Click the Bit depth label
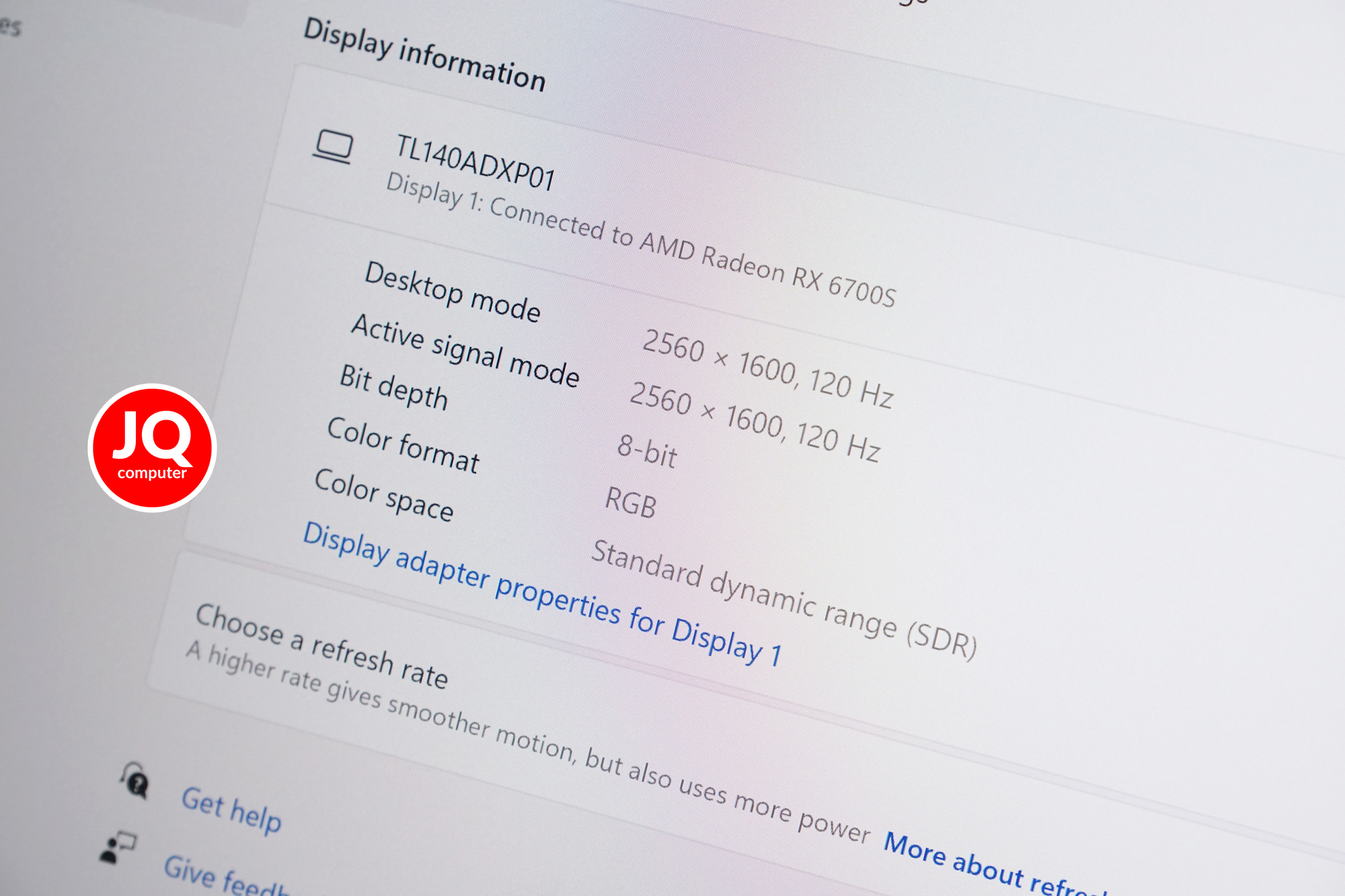The image size is (1345, 896). tap(394, 386)
